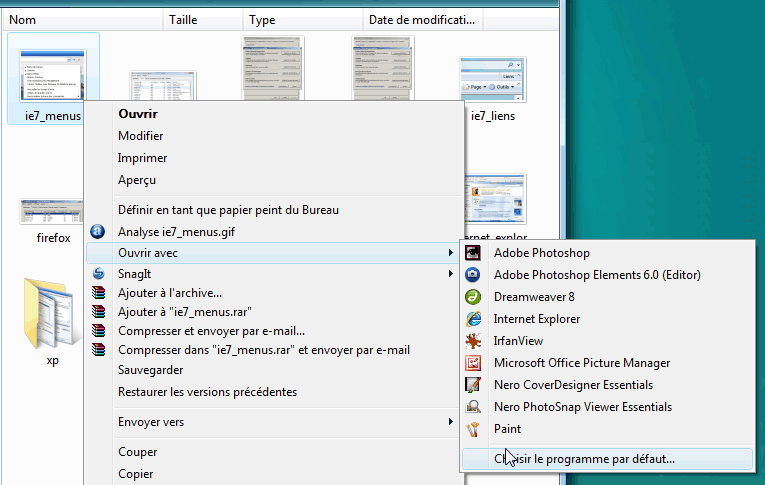
Task: Click the Adobe Photoshop icon in submenu
Action: [x=474, y=253]
